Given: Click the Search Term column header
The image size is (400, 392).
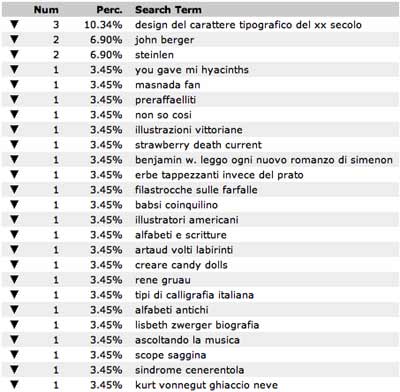Looking at the screenshot, I should (168, 10).
